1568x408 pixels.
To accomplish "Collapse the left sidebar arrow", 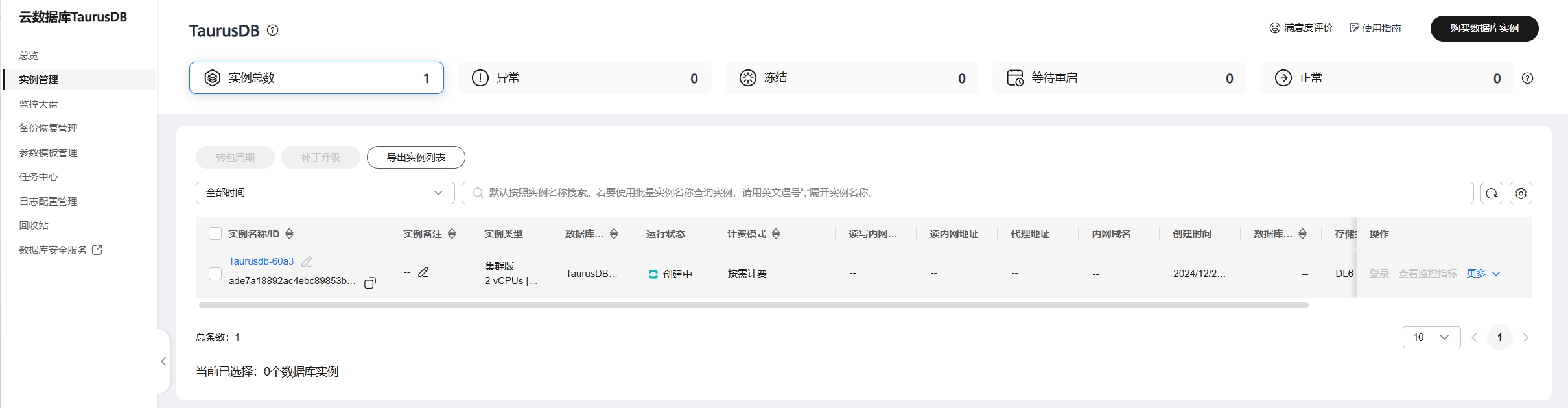I will click(163, 361).
